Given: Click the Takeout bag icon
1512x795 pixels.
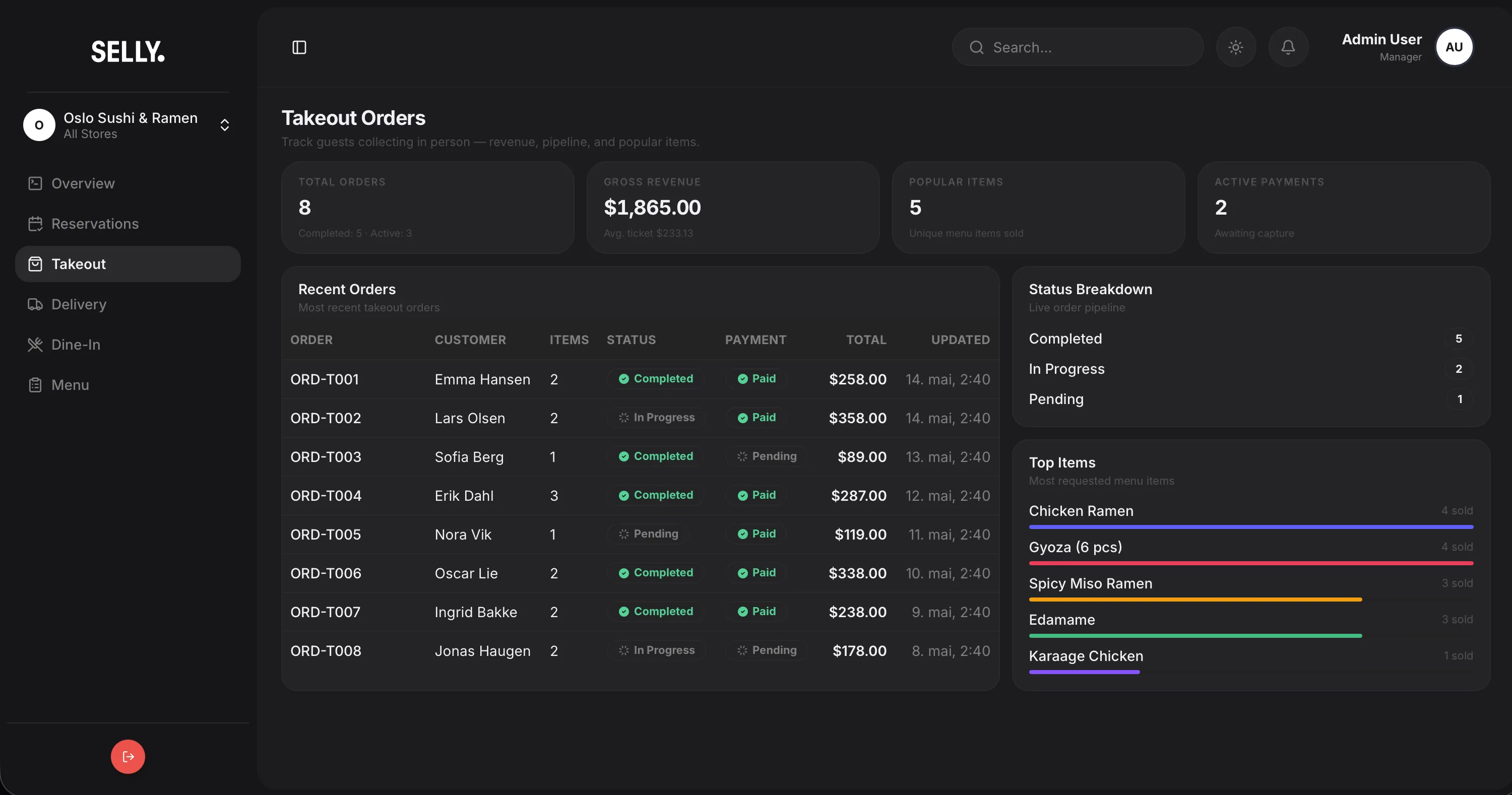Looking at the screenshot, I should tap(35, 264).
